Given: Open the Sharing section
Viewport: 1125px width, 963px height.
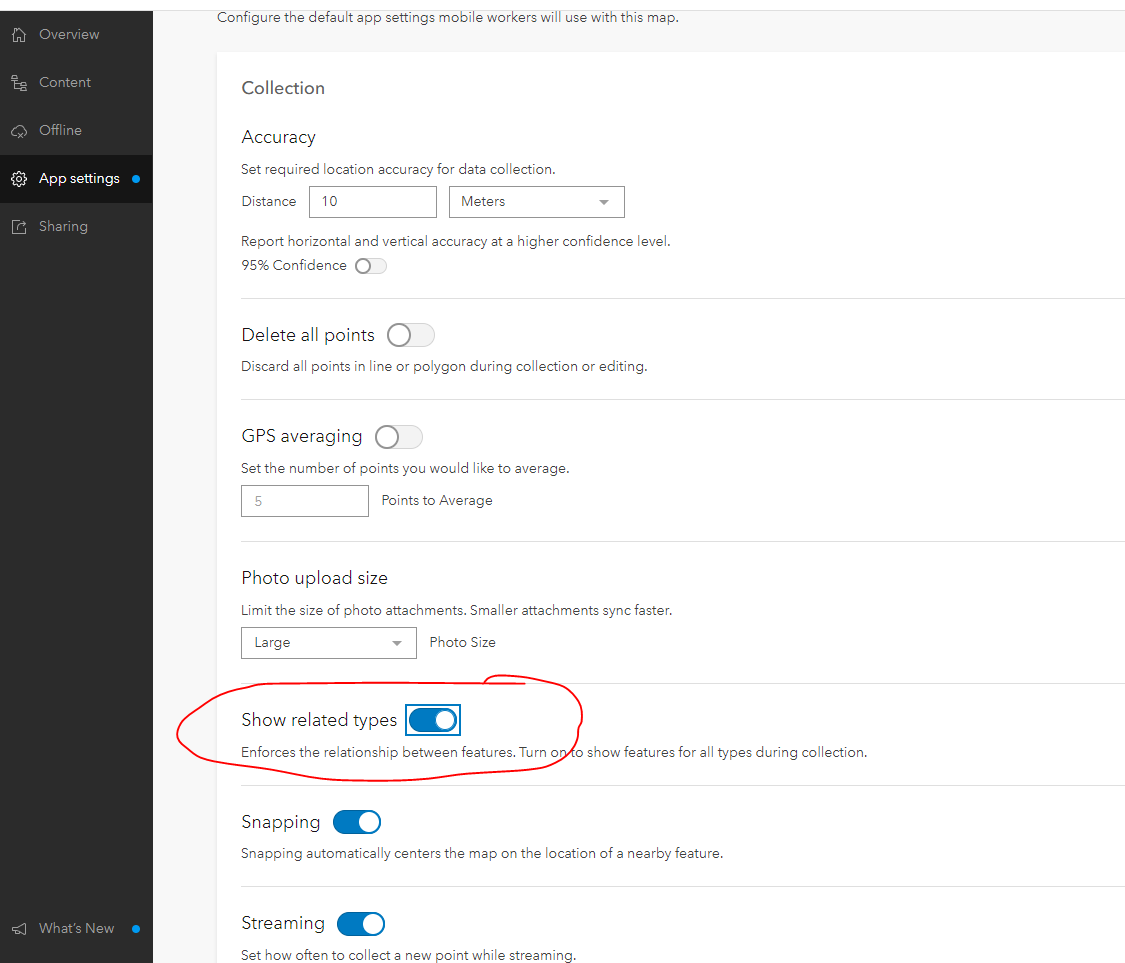Looking at the screenshot, I should pyautogui.click(x=63, y=227).
